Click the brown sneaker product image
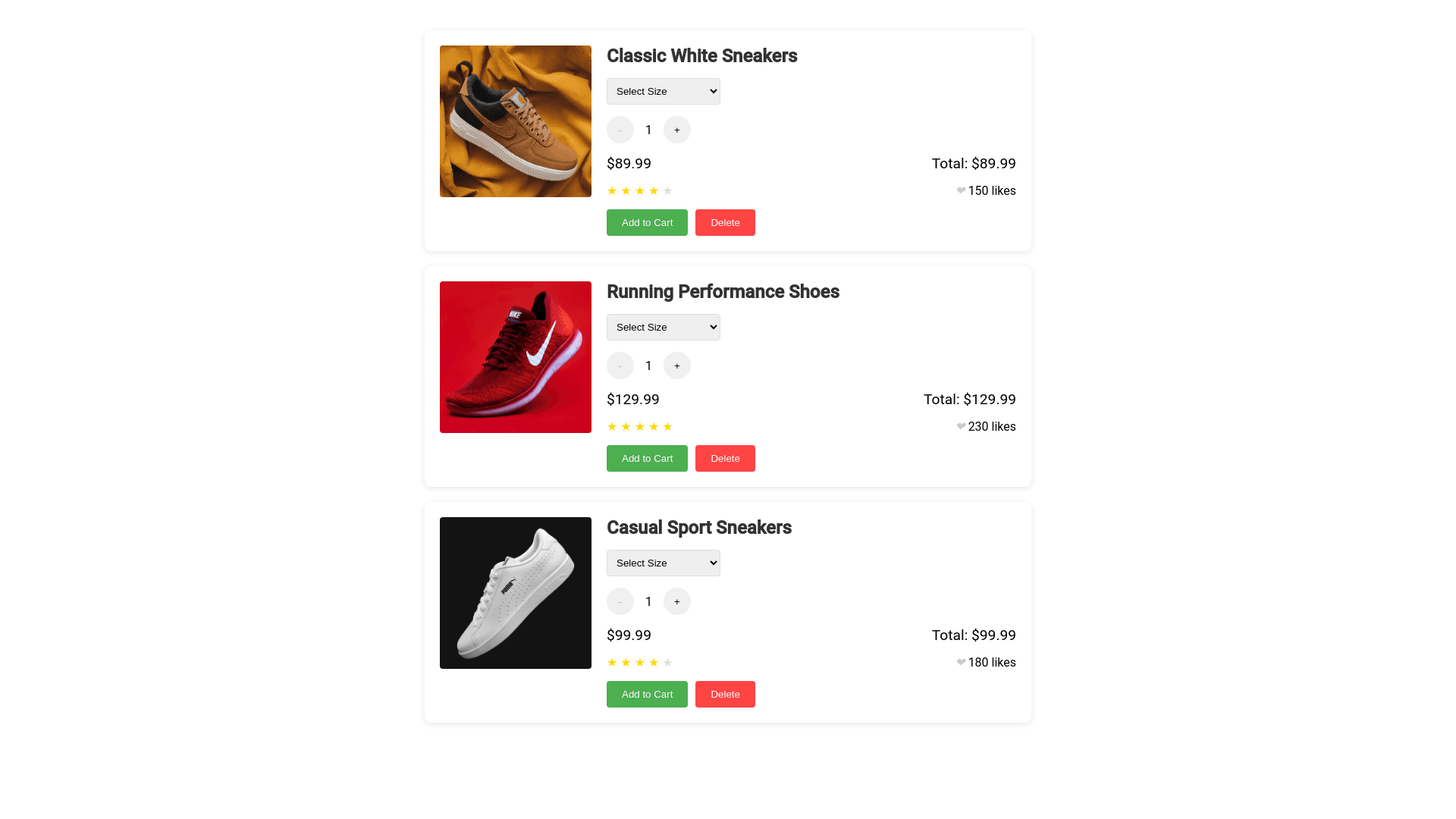 [516, 121]
